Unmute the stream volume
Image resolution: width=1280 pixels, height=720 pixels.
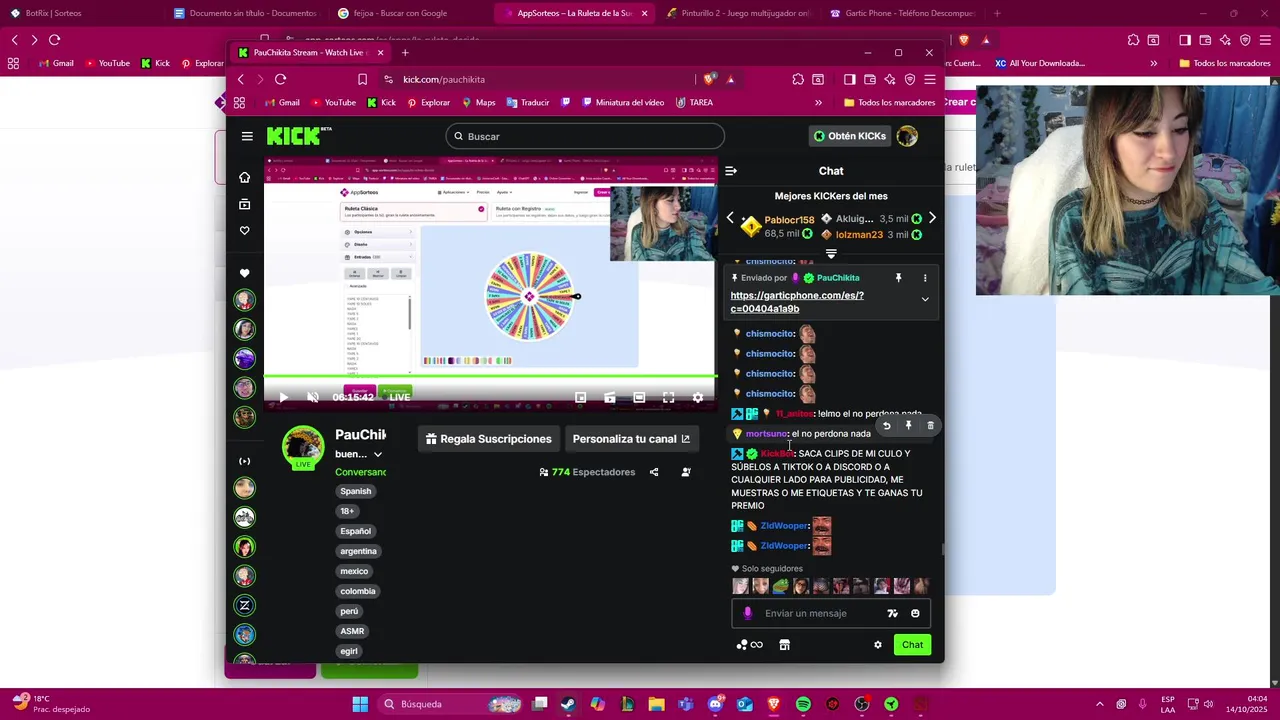312,397
